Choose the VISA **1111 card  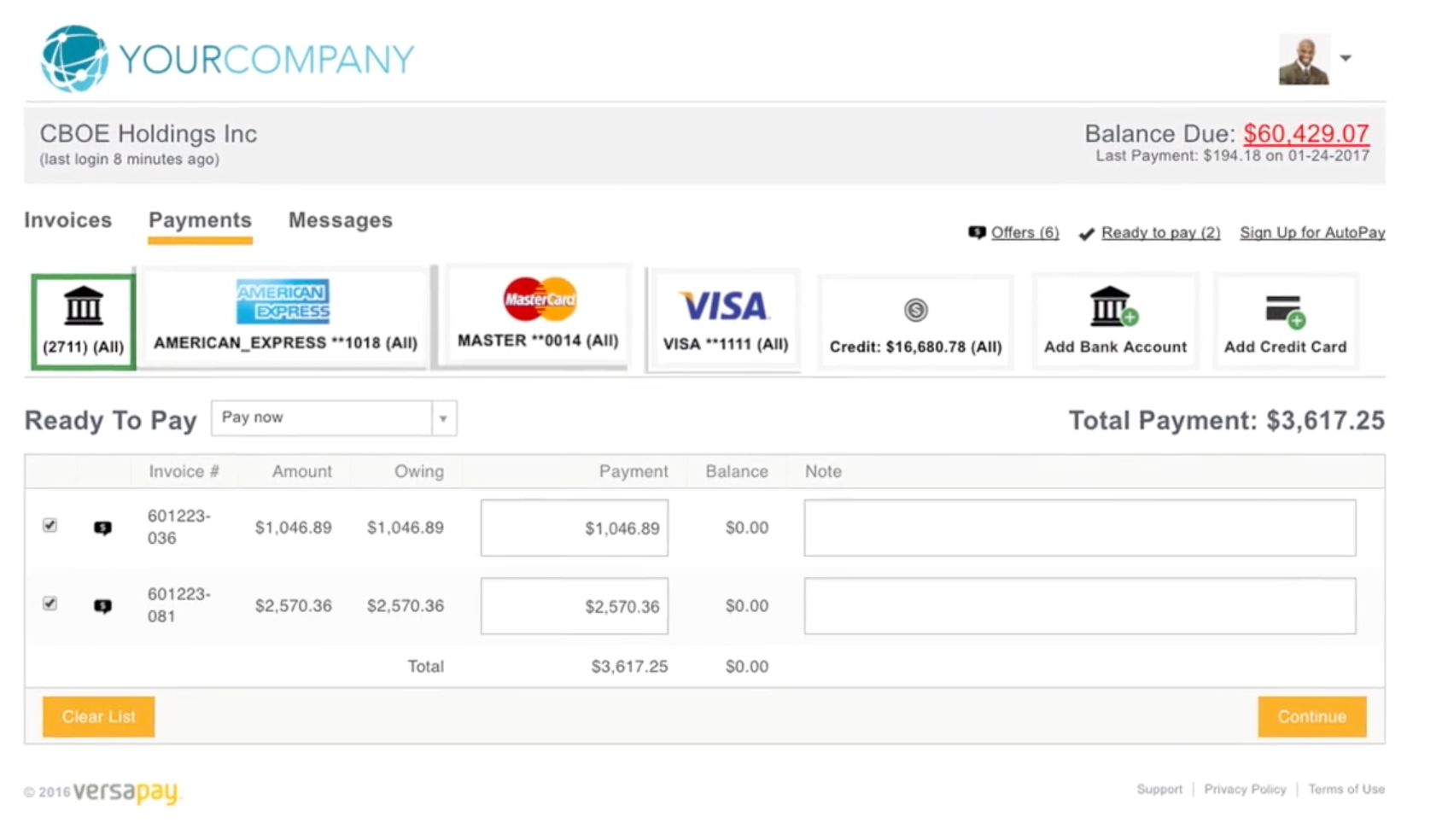(x=725, y=321)
